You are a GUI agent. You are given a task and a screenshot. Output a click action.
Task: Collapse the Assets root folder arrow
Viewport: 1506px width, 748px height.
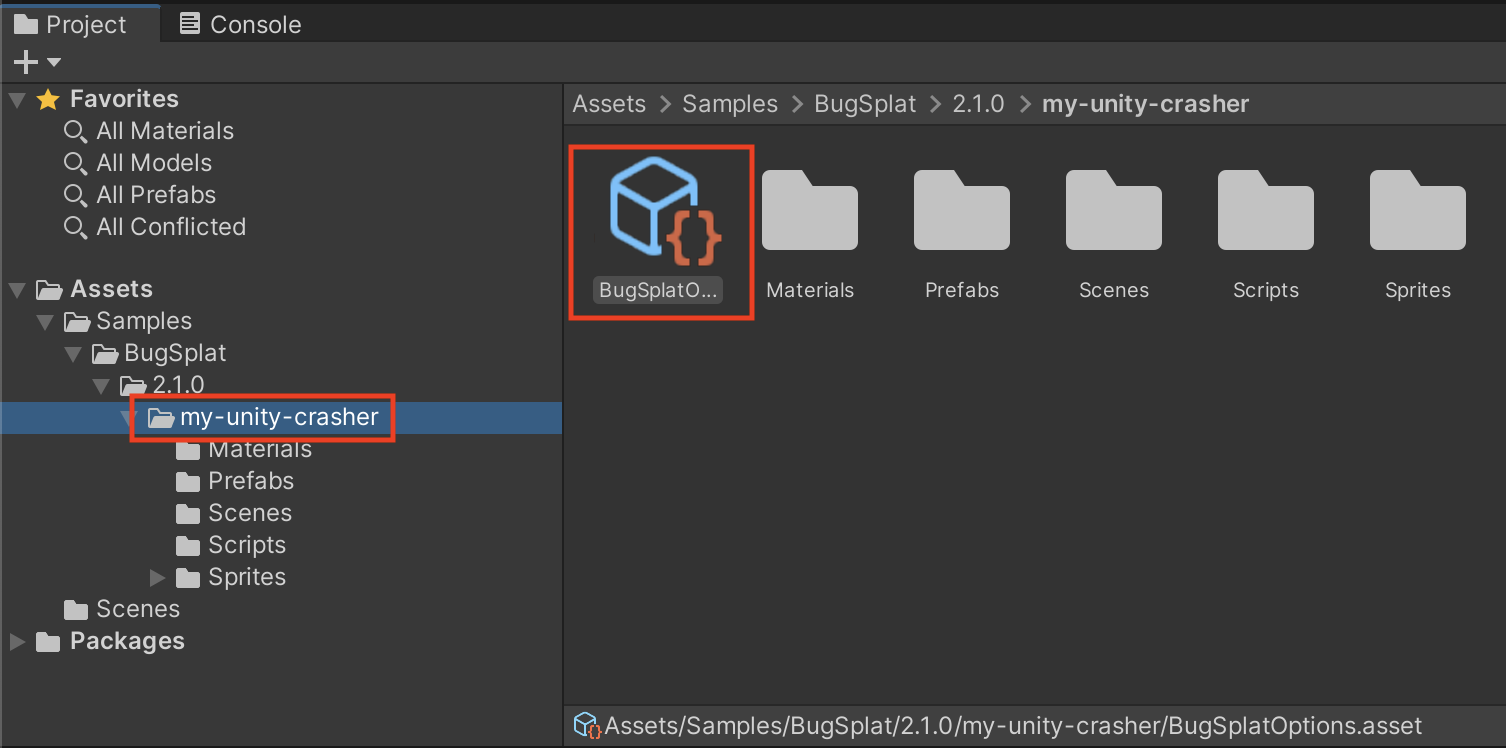click(17, 289)
